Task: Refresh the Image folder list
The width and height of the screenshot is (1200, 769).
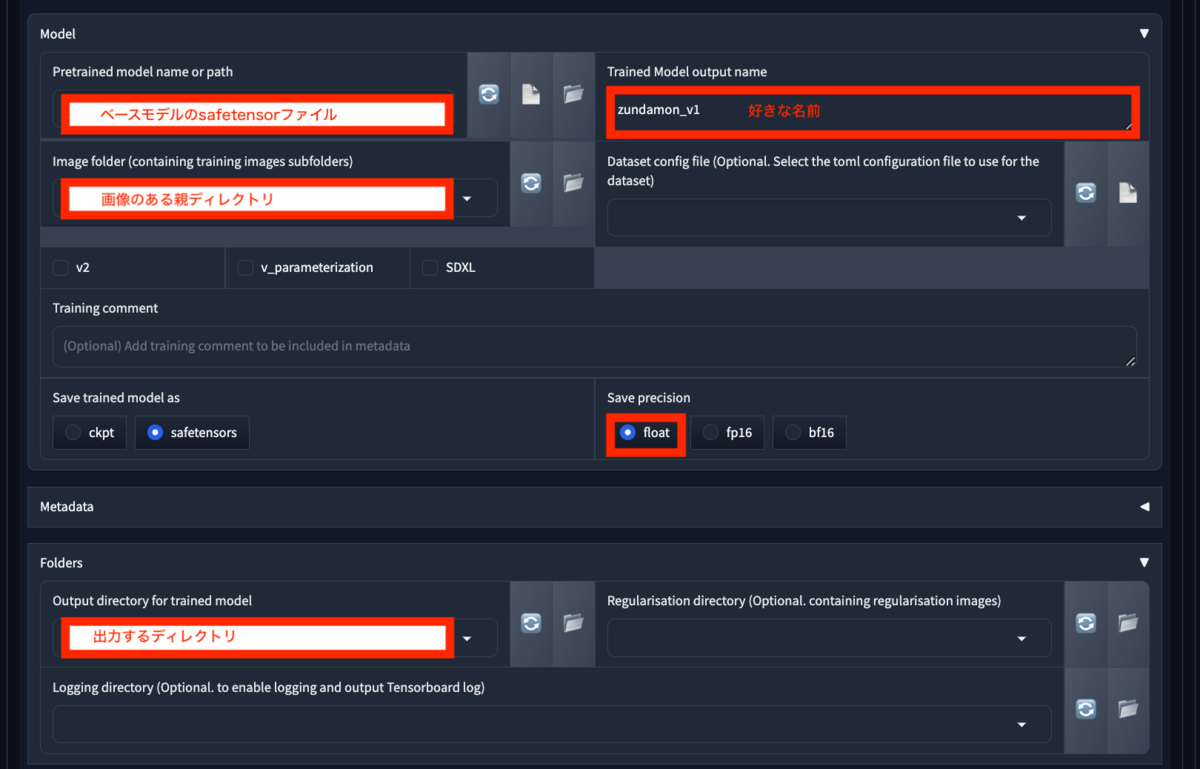Action: tap(531, 183)
